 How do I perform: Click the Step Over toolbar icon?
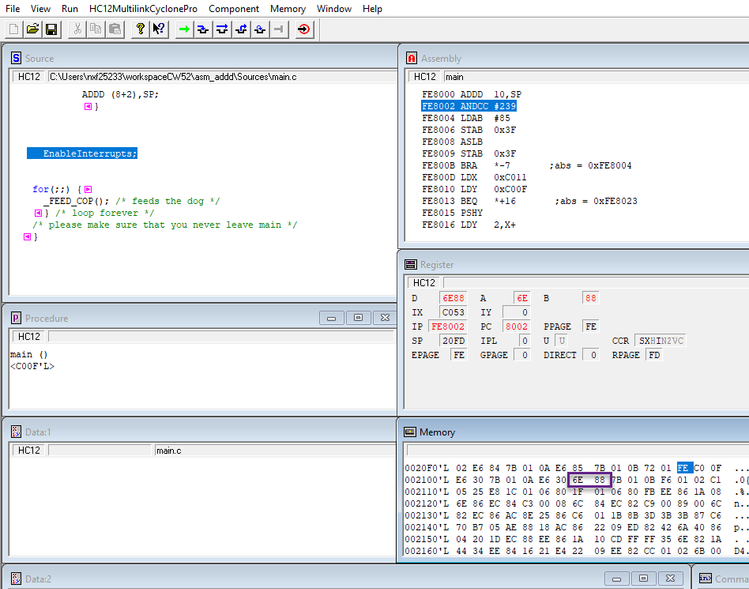(222, 29)
